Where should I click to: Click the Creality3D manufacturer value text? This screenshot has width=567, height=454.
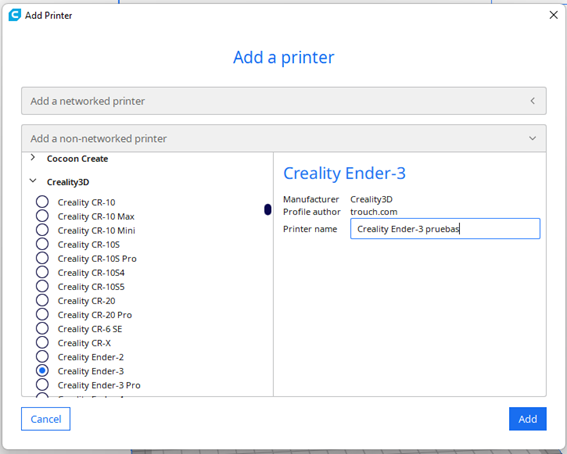click(x=371, y=199)
